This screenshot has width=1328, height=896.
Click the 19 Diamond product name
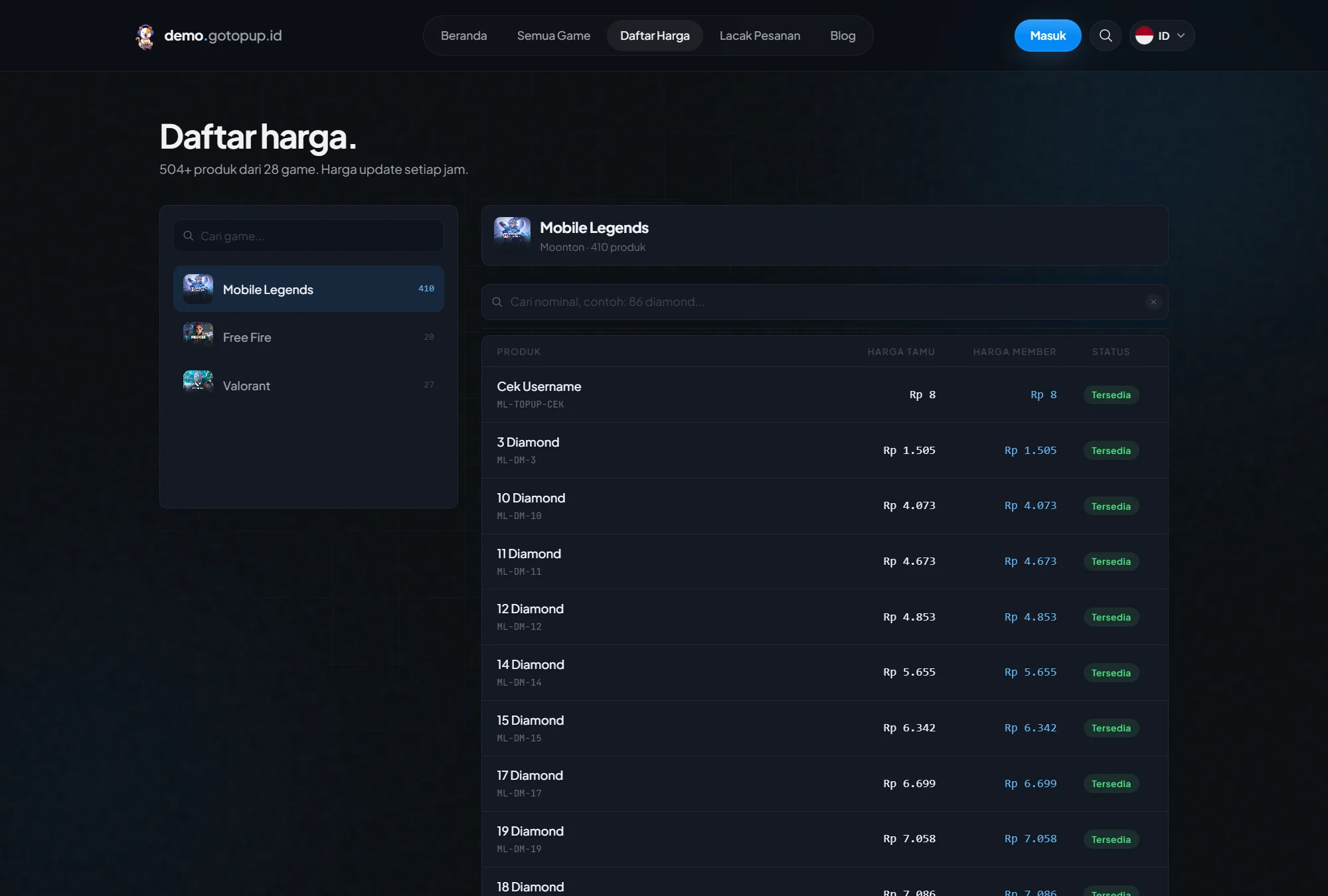[x=531, y=831]
